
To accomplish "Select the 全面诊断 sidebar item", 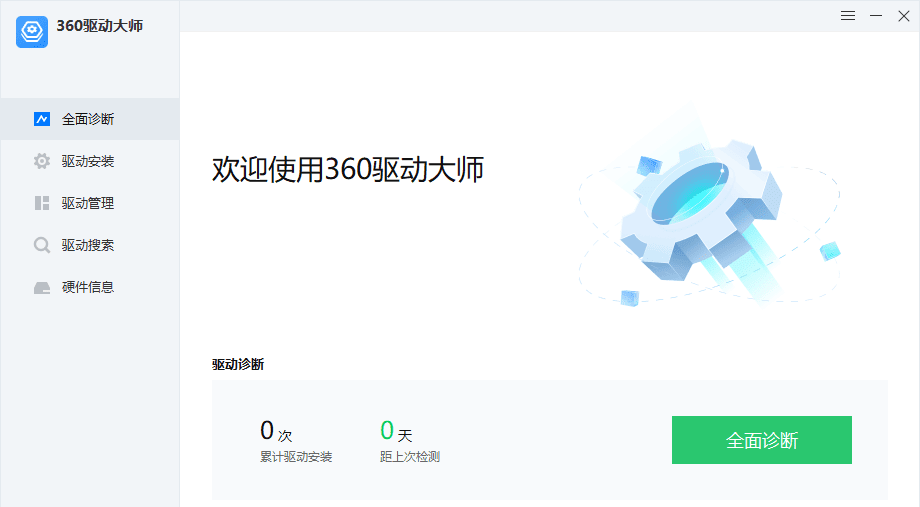I will pos(90,119).
